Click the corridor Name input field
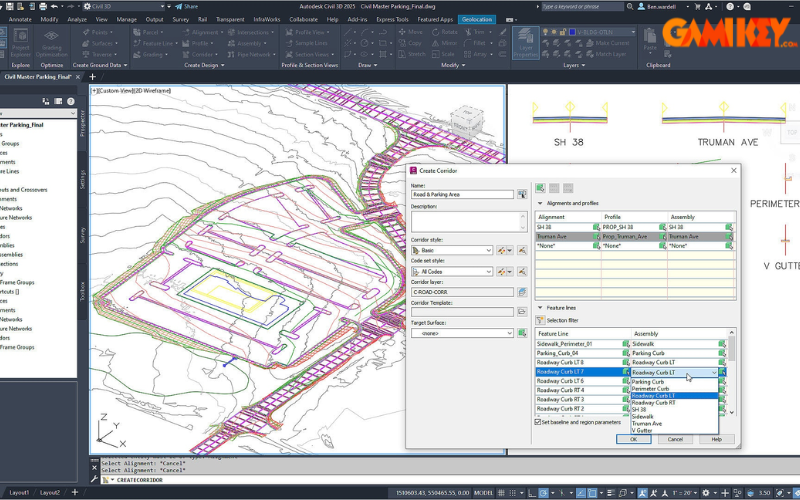Screen dimensions: 800x500 462,194
